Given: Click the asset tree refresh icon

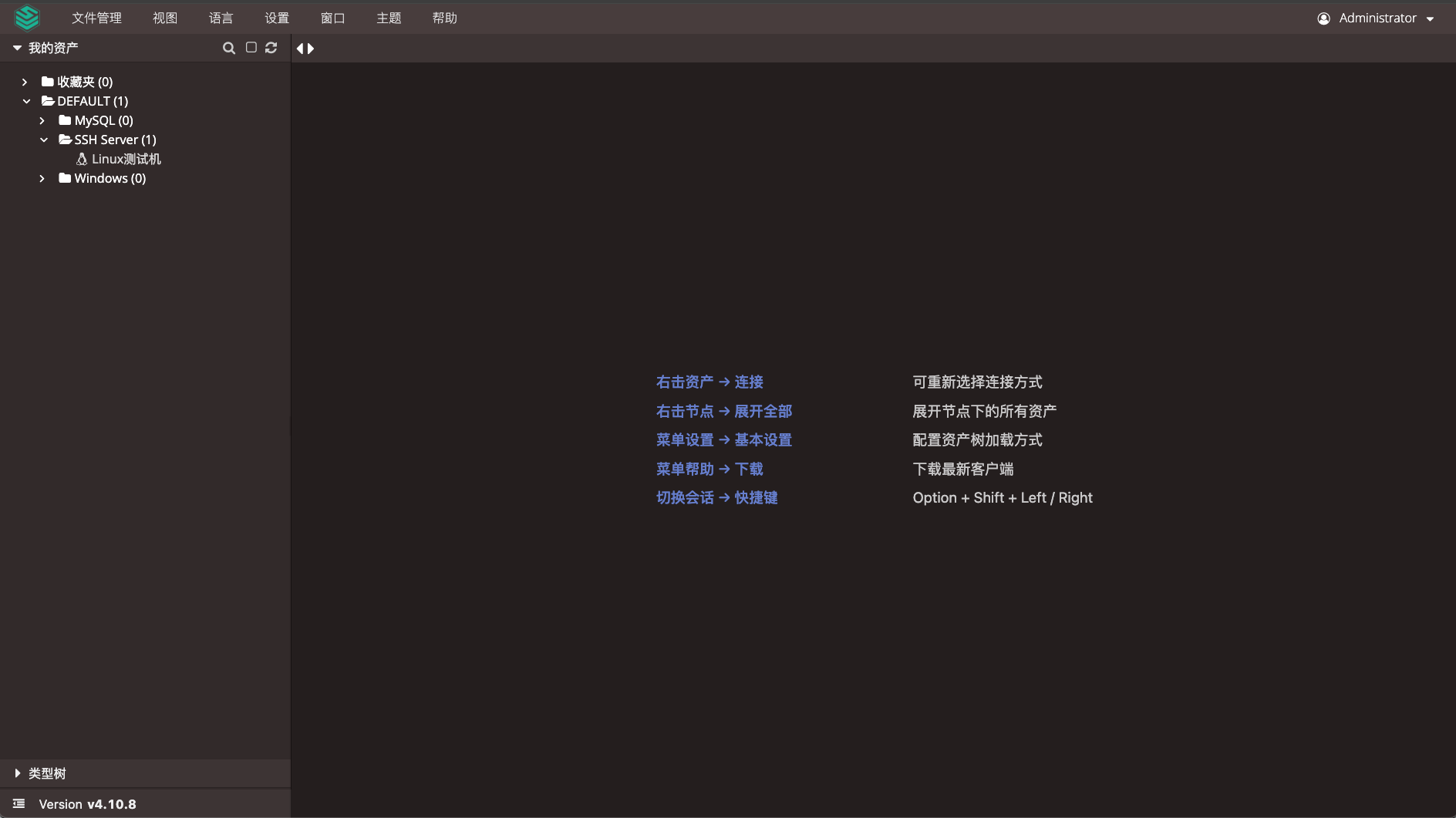Looking at the screenshot, I should pyautogui.click(x=271, y=48).
